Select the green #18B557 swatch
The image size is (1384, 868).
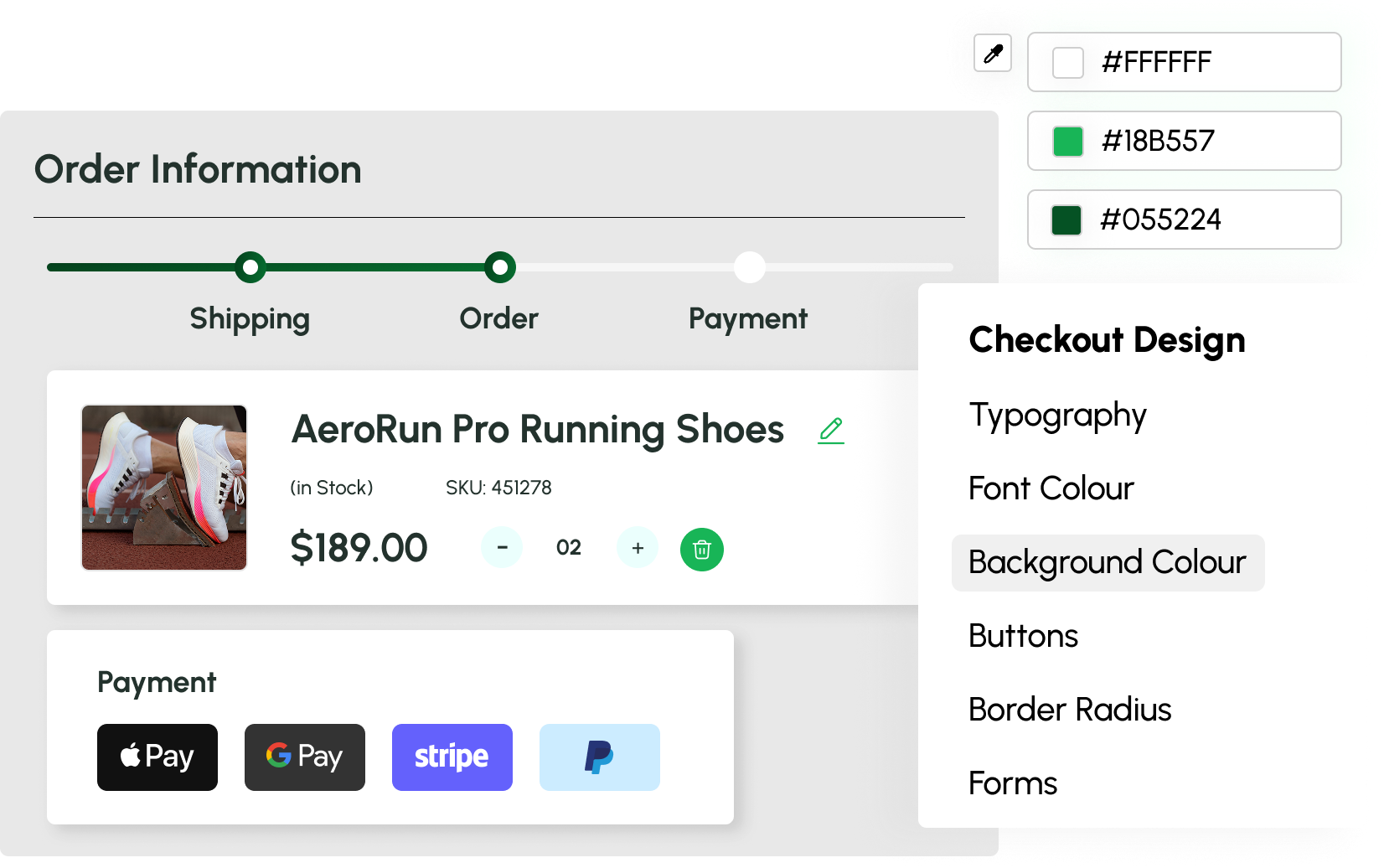coord(1068,142)
